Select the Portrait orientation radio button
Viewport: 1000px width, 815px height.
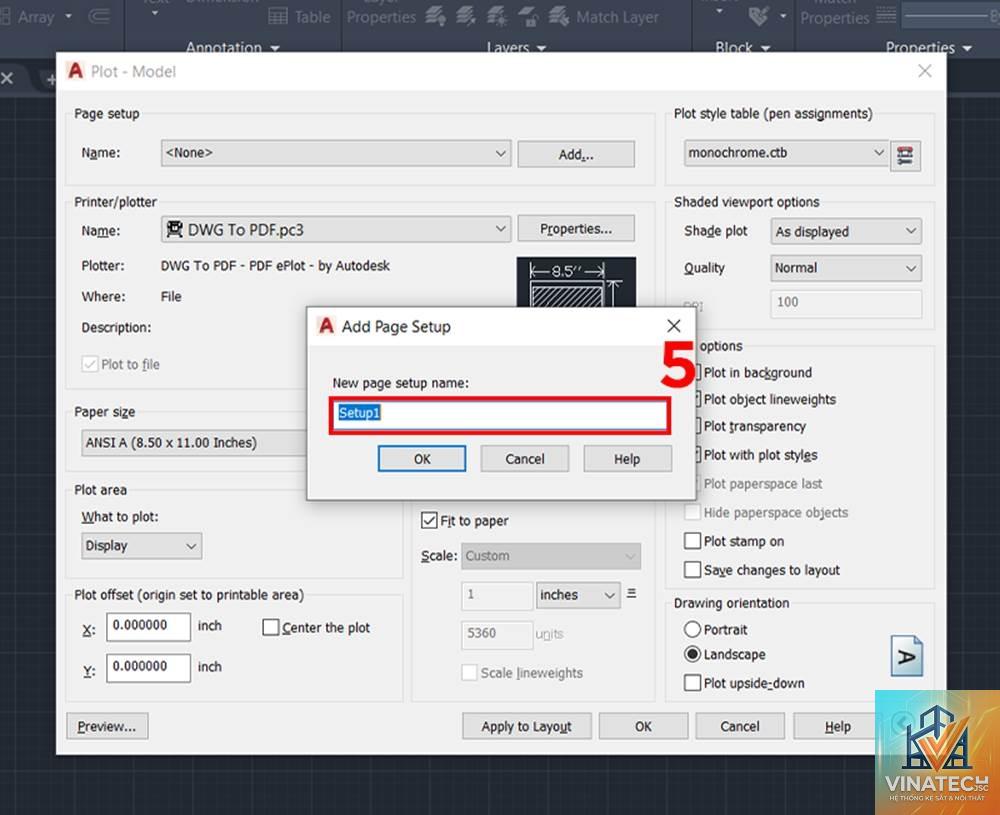coord(692,629)
